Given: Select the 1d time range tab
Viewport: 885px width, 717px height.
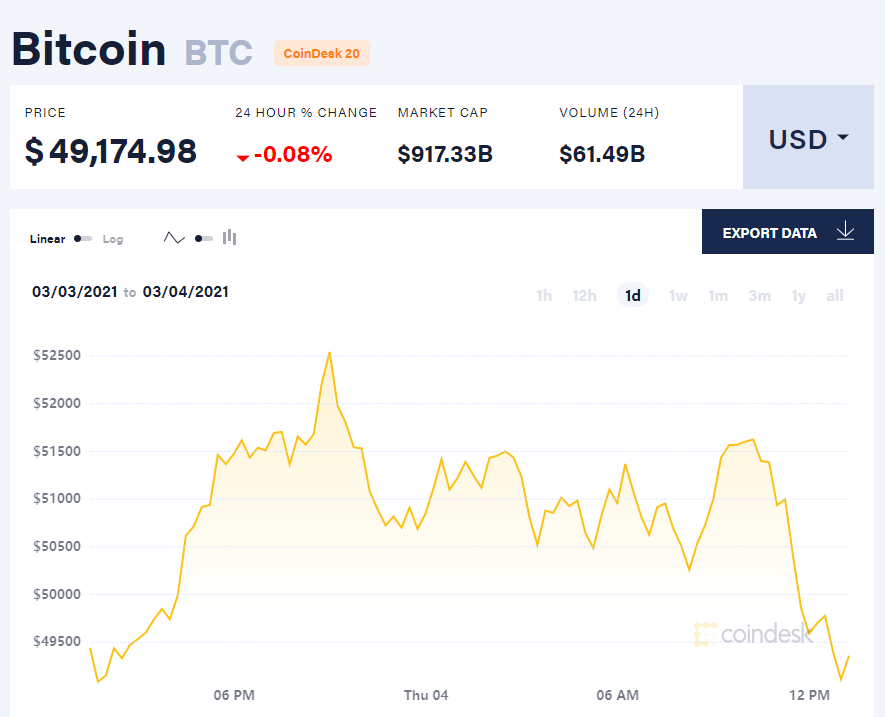Looking at the screenshot, I should click(x=633, y=295).
